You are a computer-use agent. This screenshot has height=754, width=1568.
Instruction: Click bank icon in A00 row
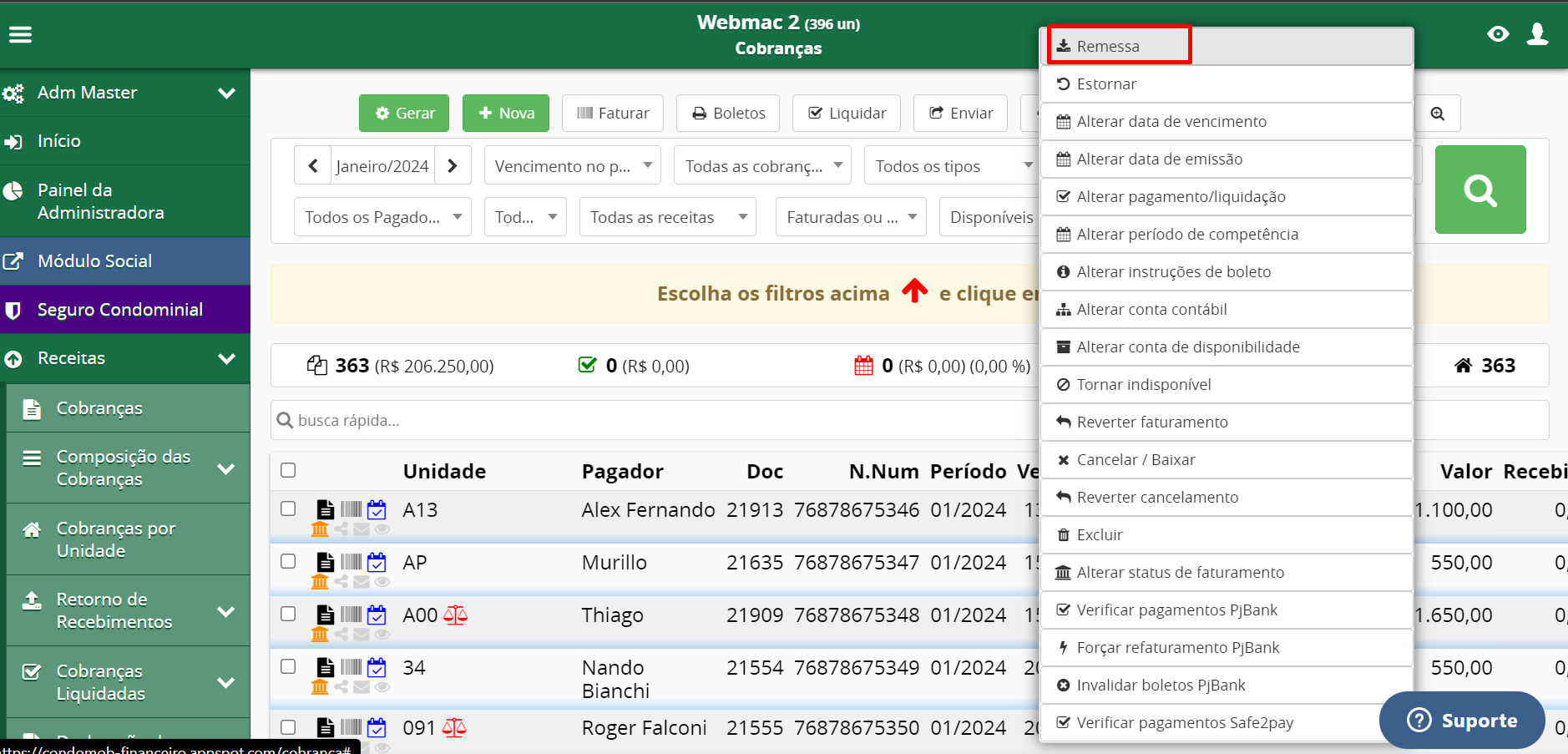(320, 635)
